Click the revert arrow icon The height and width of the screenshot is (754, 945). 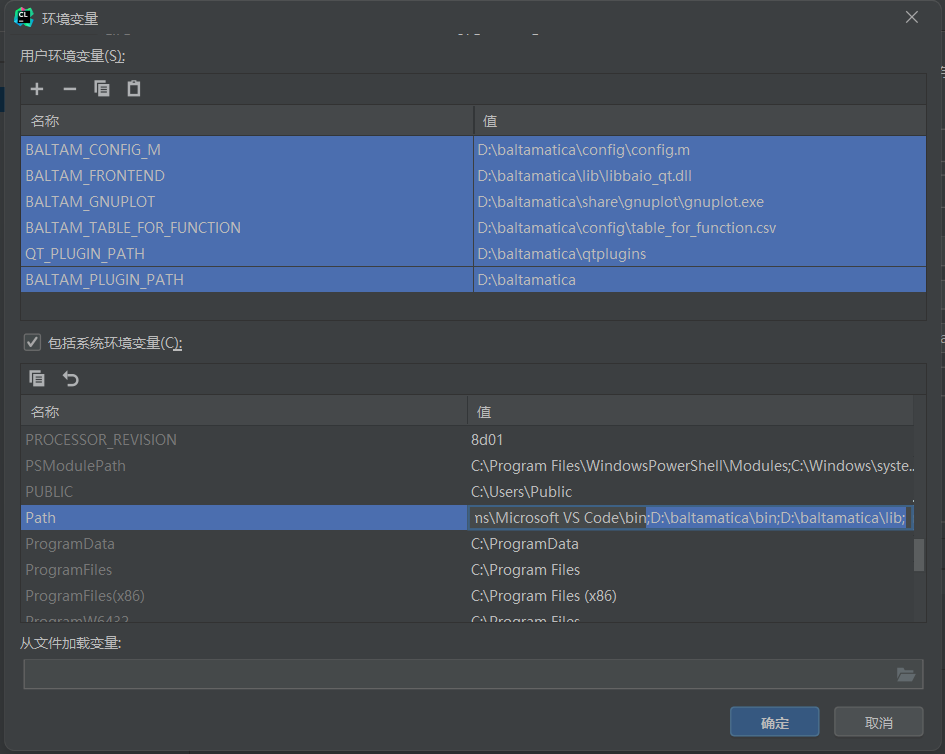coord(70,379)
